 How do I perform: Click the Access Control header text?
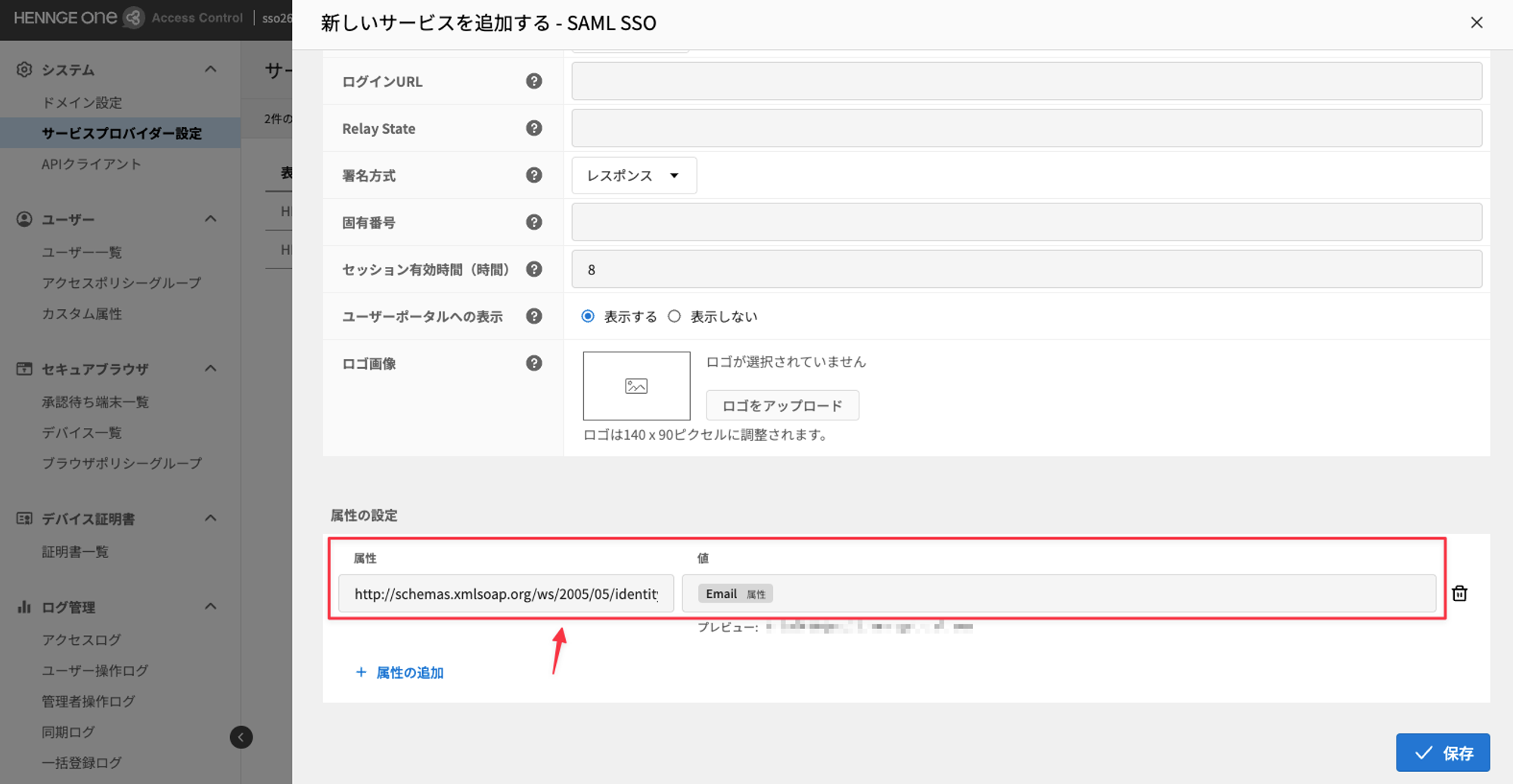pyautogui.click(x=197, y=17)
